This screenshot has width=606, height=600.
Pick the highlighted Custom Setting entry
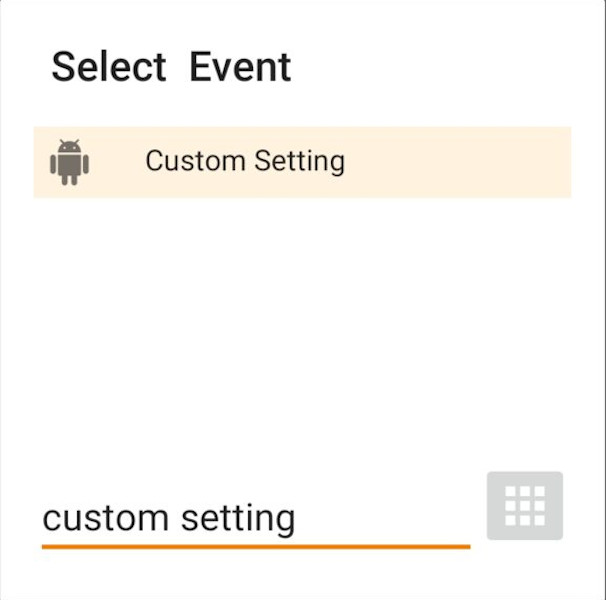302,162
